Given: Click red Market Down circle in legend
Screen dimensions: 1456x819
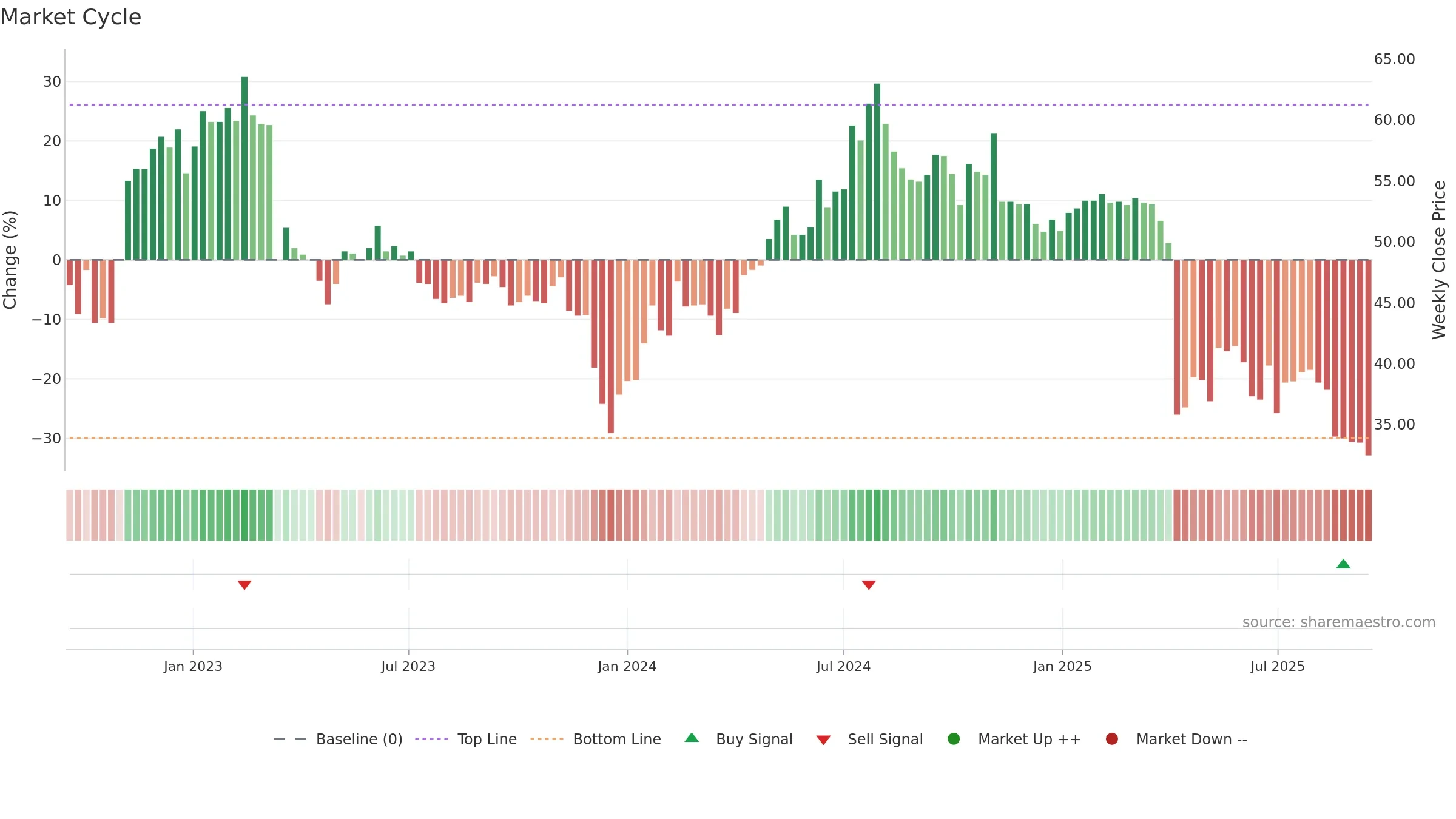Looking at the screenshot, I should tap(1112, 739).
